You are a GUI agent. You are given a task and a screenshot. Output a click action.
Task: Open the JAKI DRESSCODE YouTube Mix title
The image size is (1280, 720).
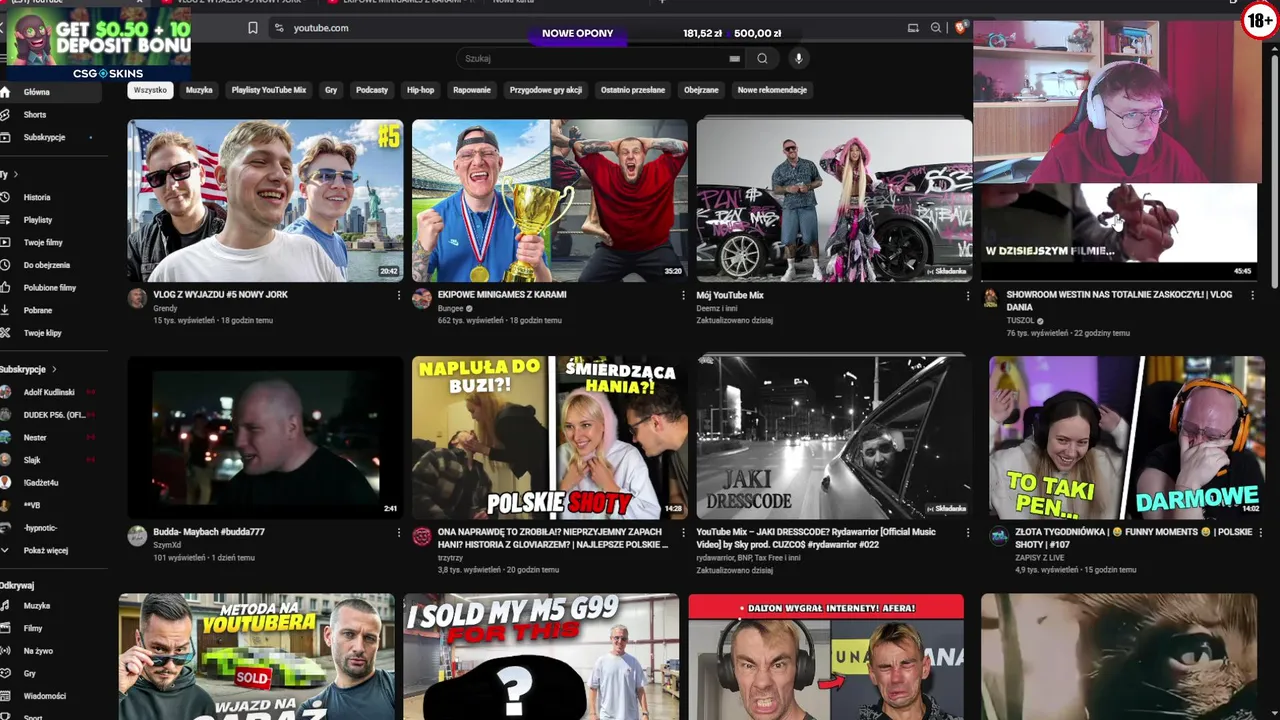[x=816, y=538]
